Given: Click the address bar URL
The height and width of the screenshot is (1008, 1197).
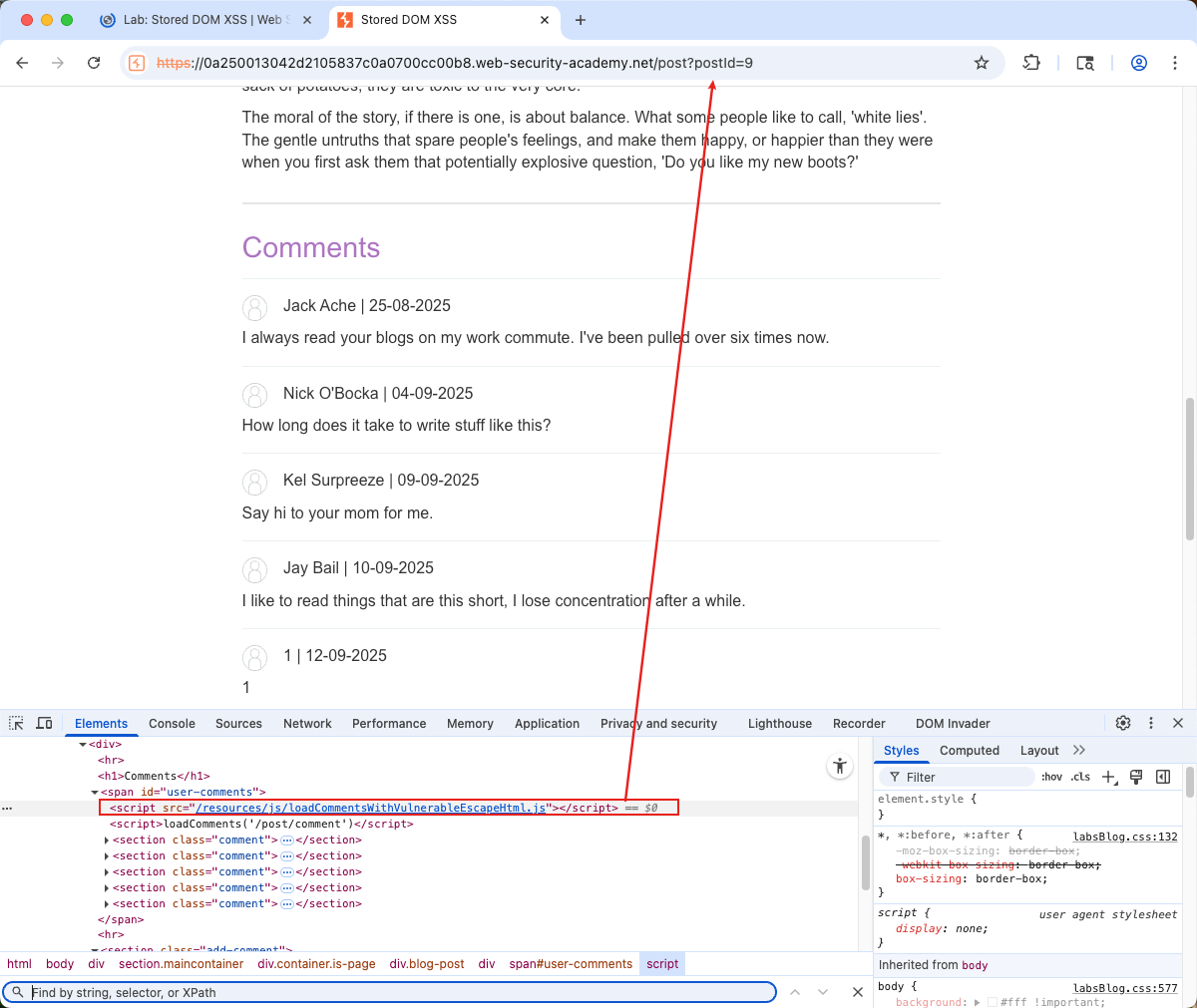Looking at the screenshot, I should (455, 63).
